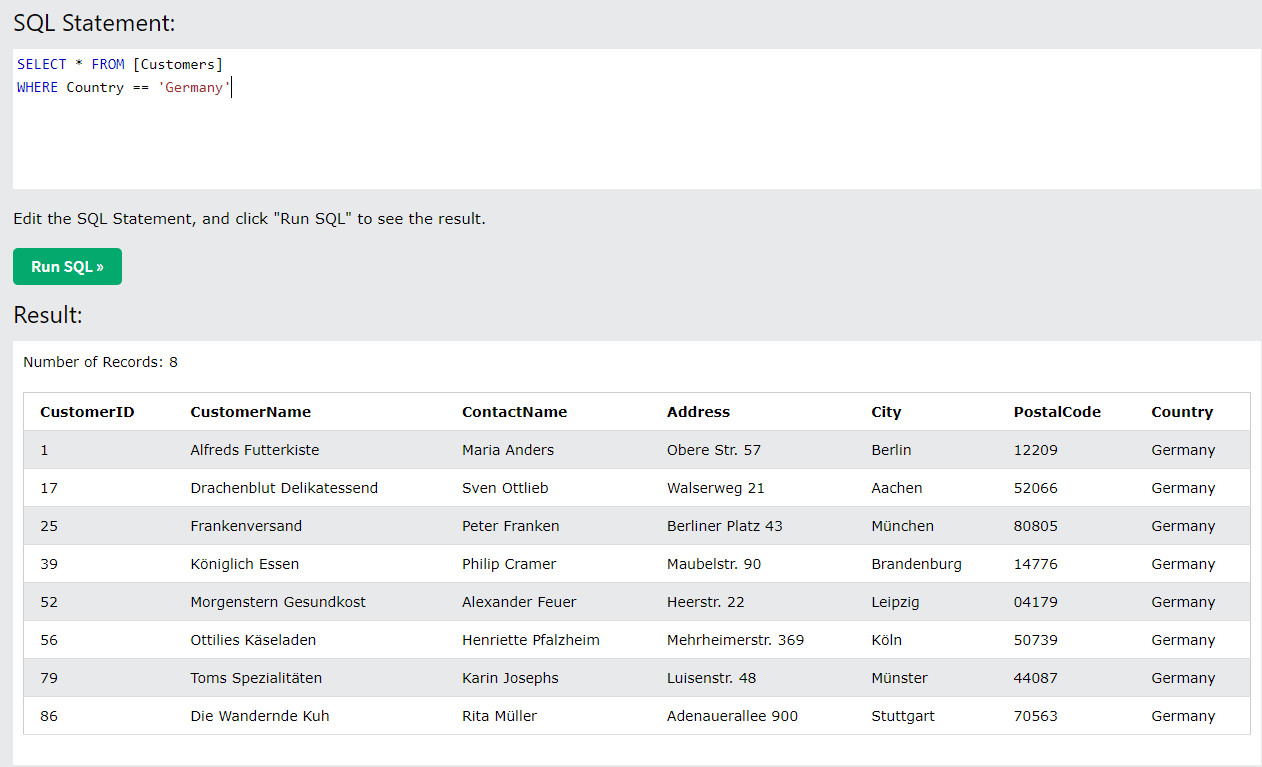Viewport: 1262px width, 767px height.
Task: Click the city Brandenburg cell
Action: [x=916, y=564]
